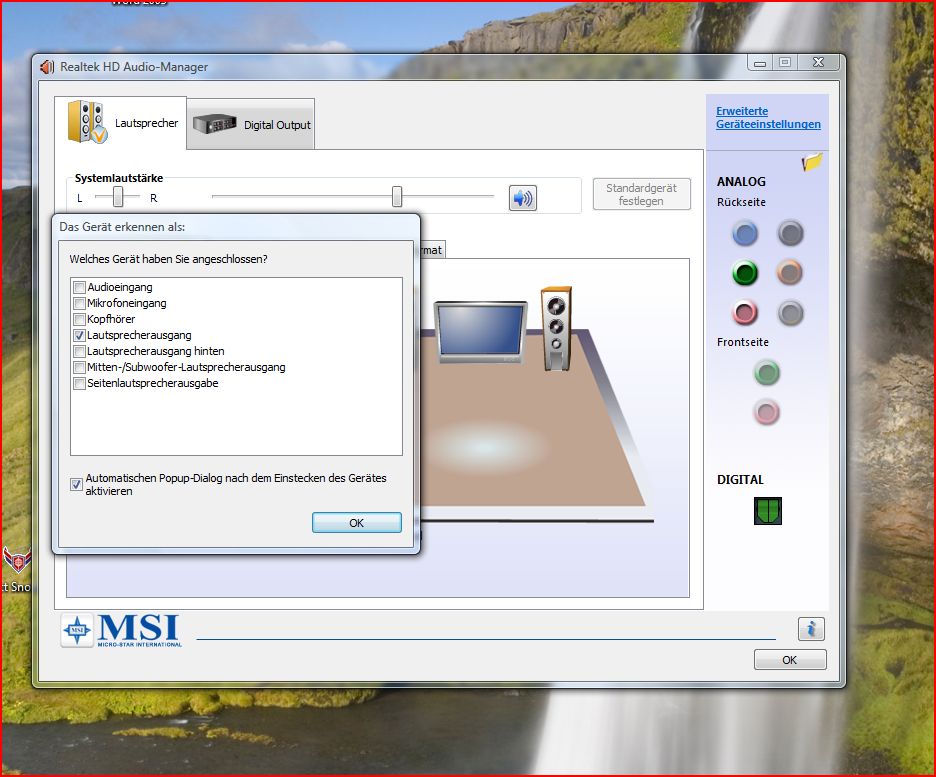Confirm device dialog with OK button
This screenshot has width=936, height=777.
click(x=356, y=523)
